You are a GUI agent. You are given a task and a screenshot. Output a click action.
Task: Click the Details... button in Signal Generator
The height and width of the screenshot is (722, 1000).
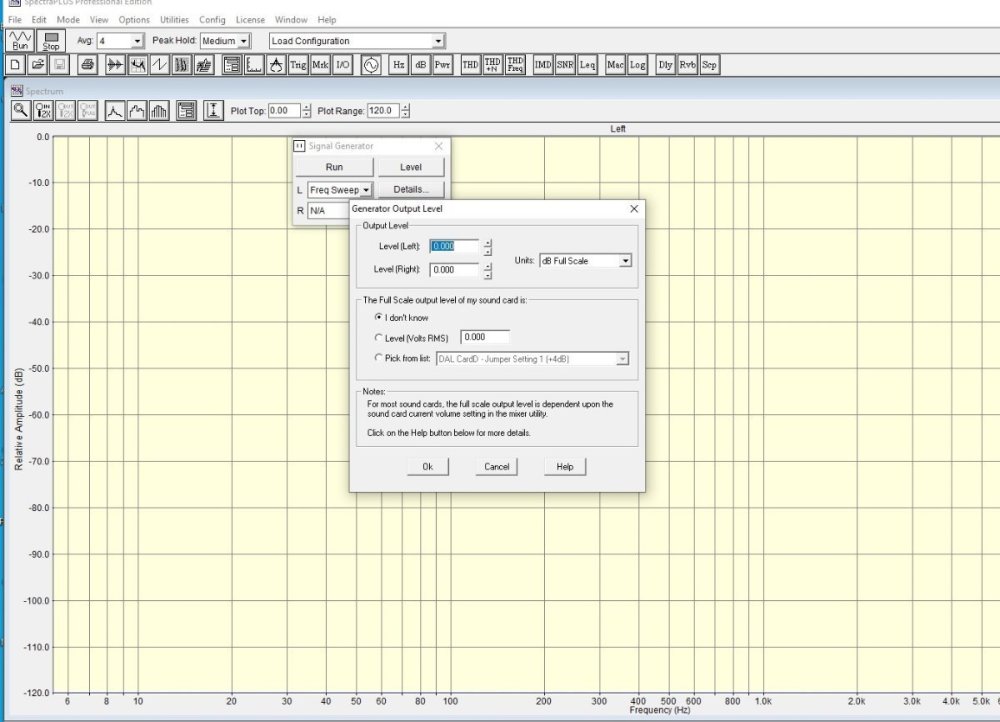tap(411, 189)
